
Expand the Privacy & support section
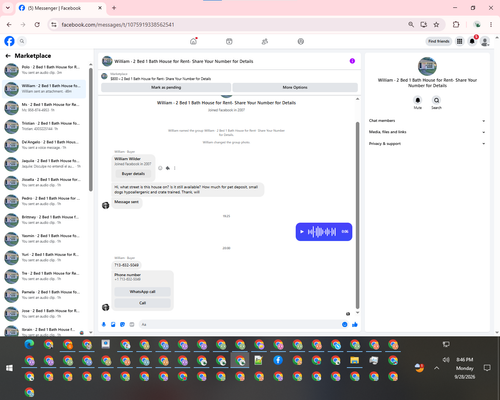tap(427, 144)
